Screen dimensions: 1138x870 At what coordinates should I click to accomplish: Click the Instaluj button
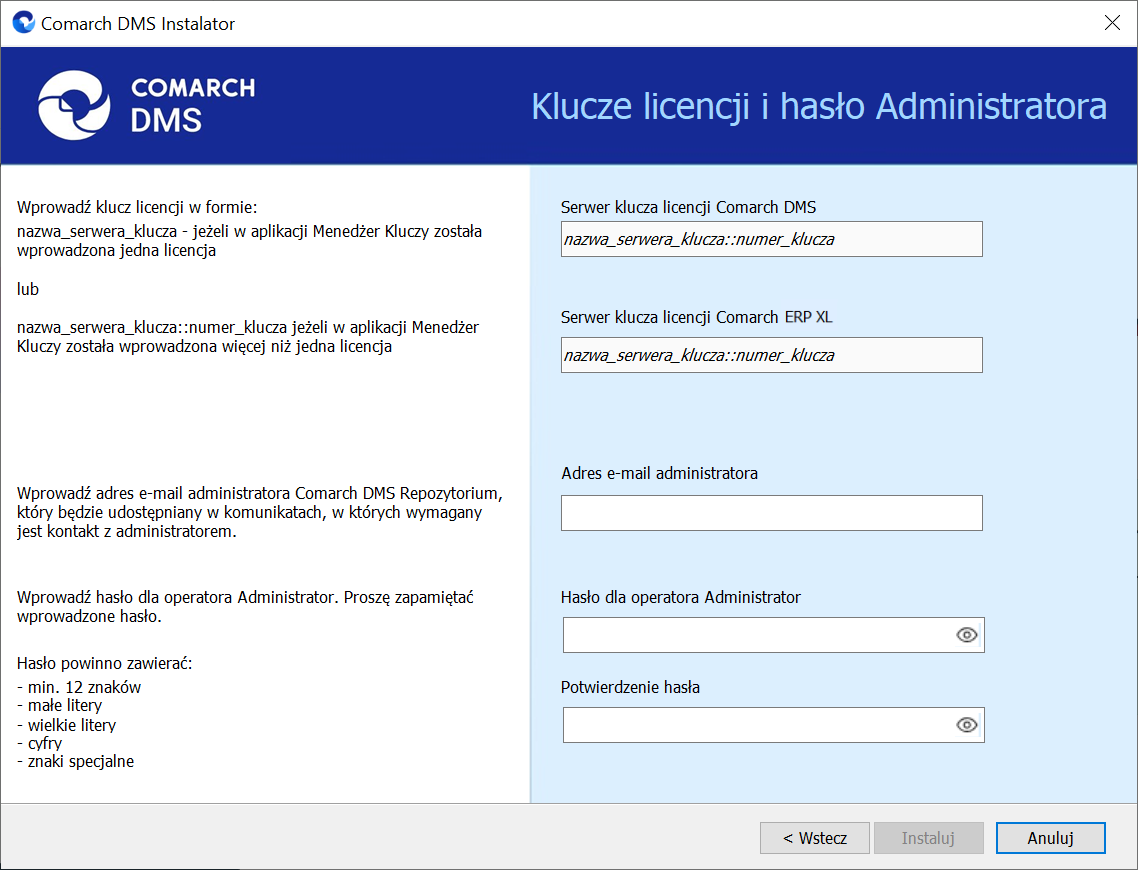pyautogui.click(x=928, y=838)
